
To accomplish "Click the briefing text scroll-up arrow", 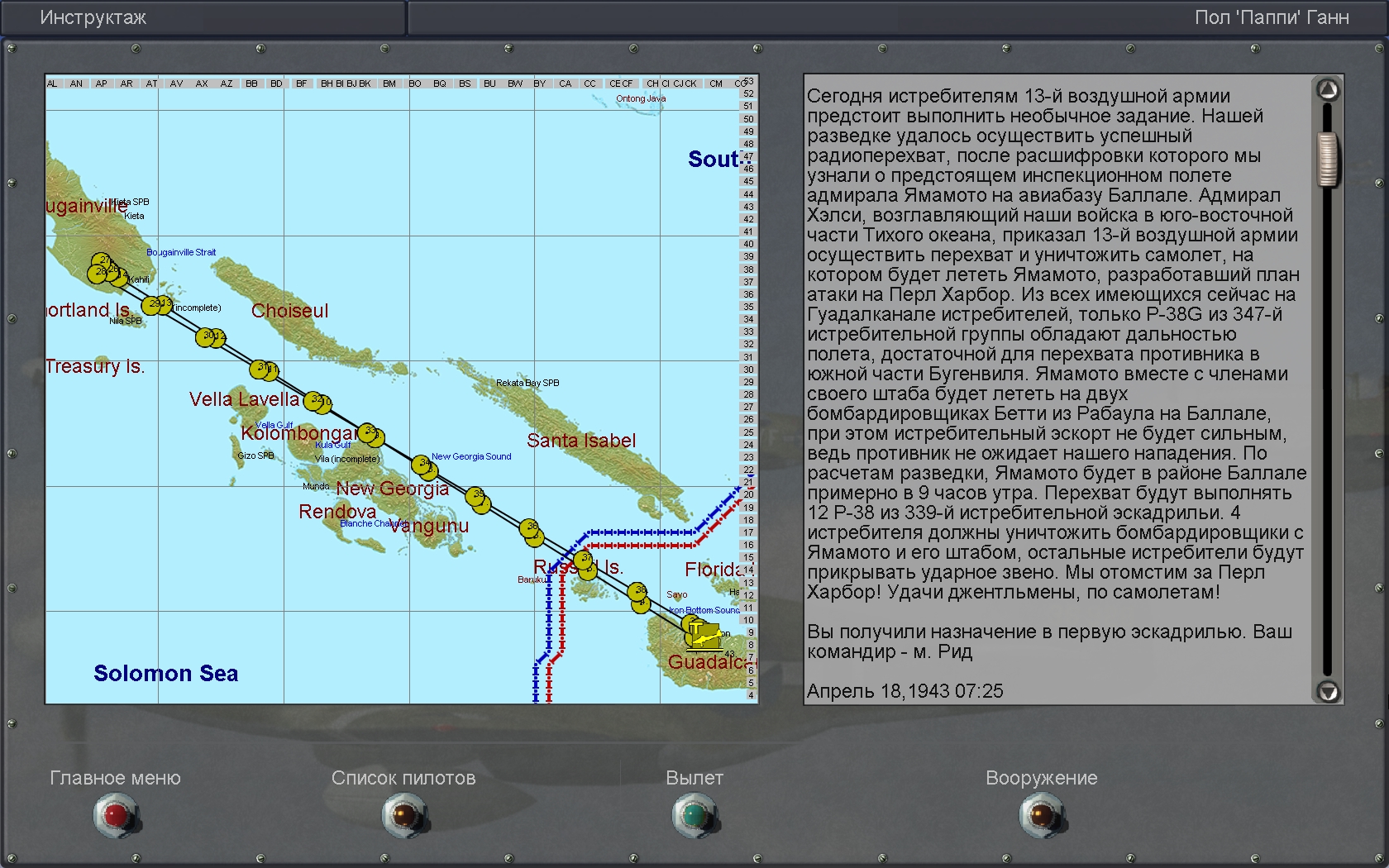I will pyautogui.click(x=1328, y=89).
